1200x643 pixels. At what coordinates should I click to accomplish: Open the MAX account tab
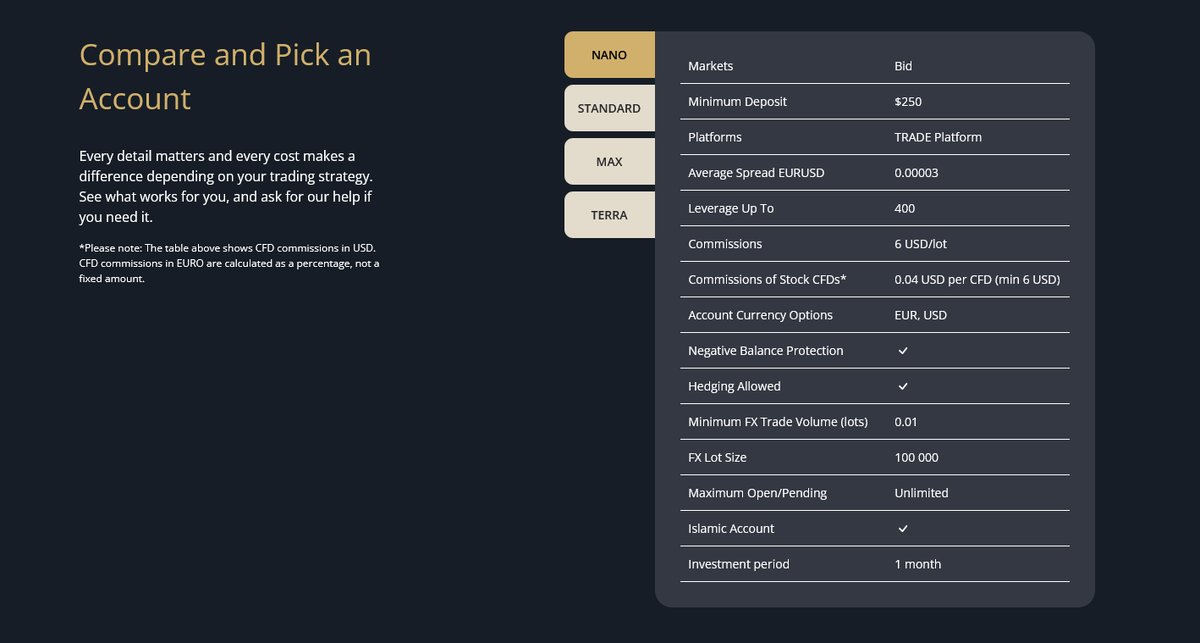[609, 162]
